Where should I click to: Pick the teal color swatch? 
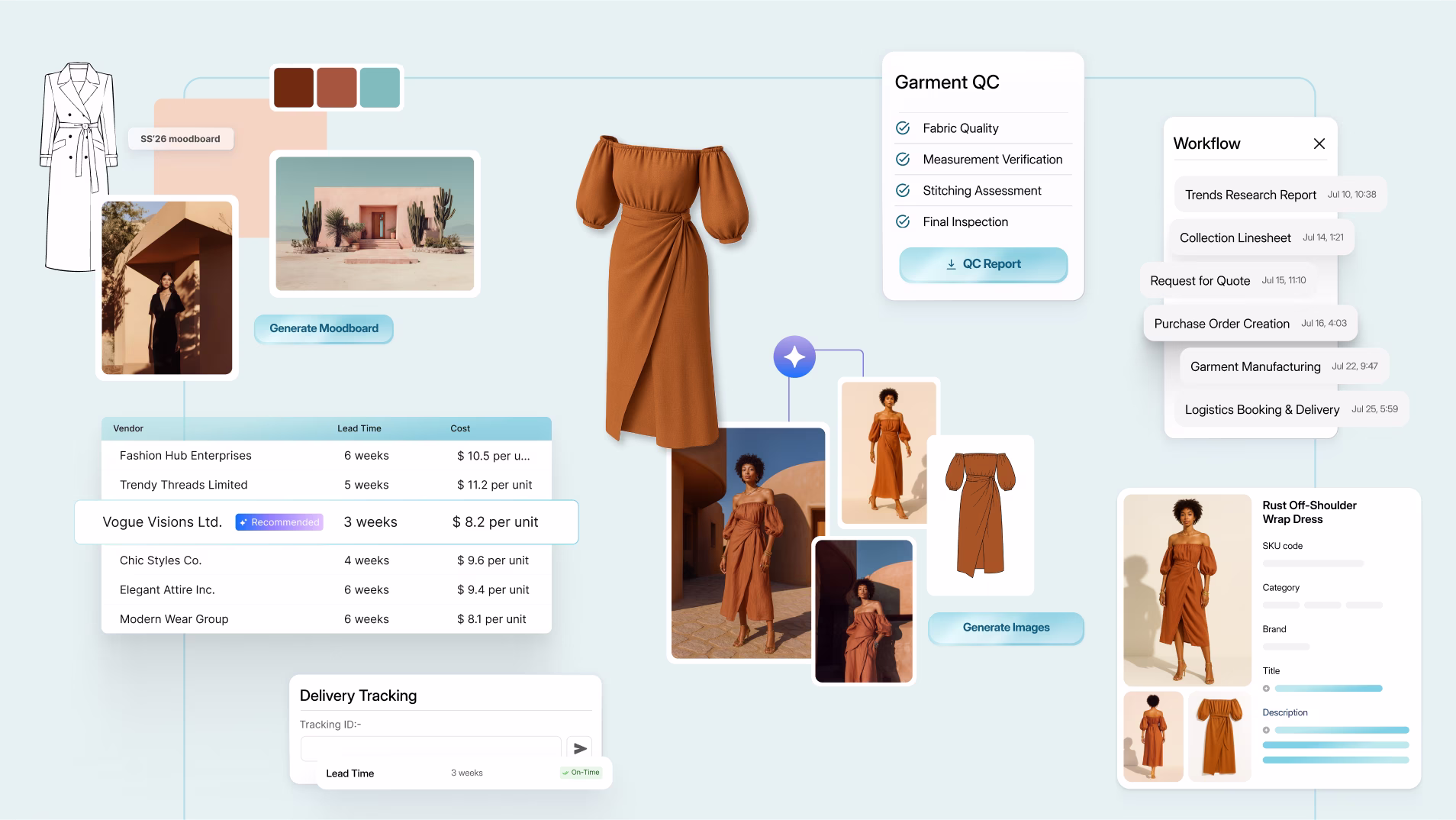pyautogui.click(x=379, y=87)
